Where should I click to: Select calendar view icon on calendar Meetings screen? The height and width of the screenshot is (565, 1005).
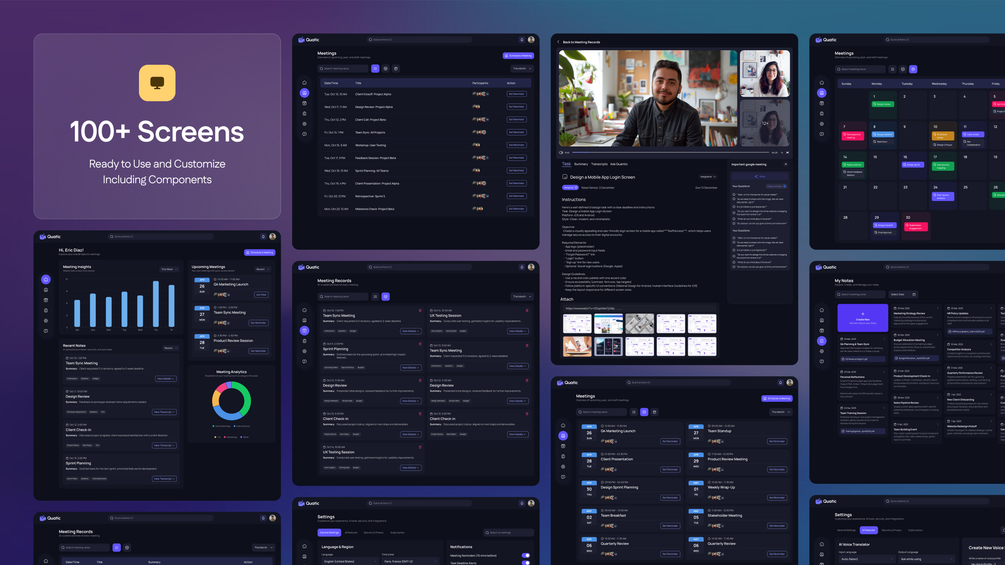click(913, 69)
